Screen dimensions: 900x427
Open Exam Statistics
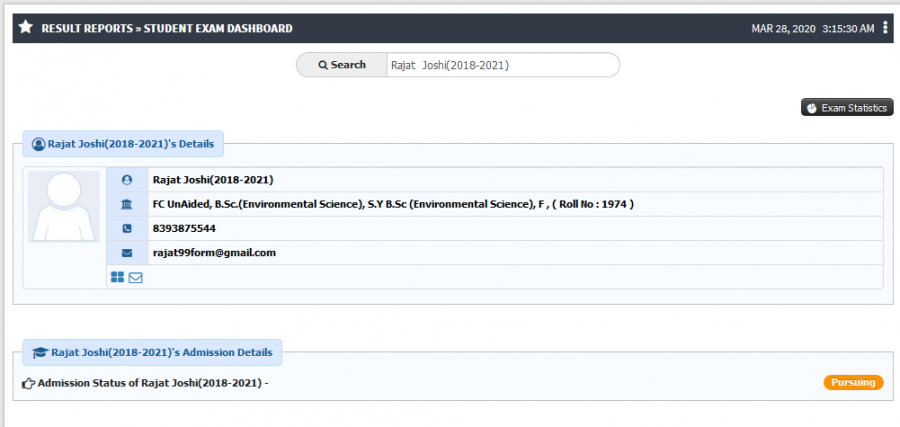click(x=847, y=107)
